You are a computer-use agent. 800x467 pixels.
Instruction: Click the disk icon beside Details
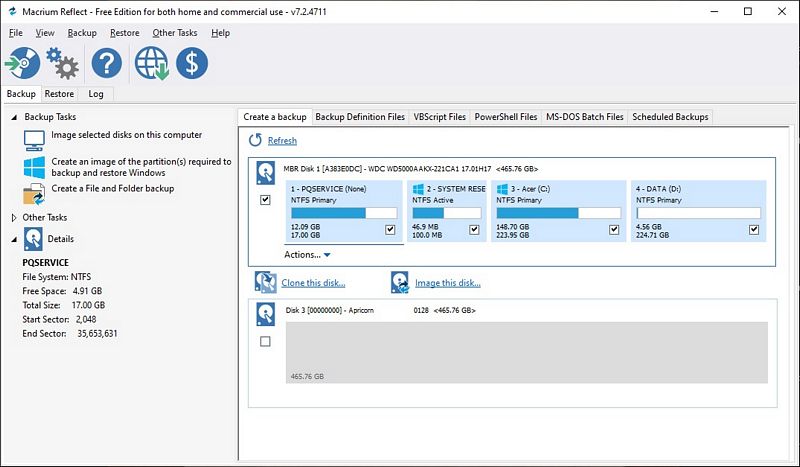33,239
